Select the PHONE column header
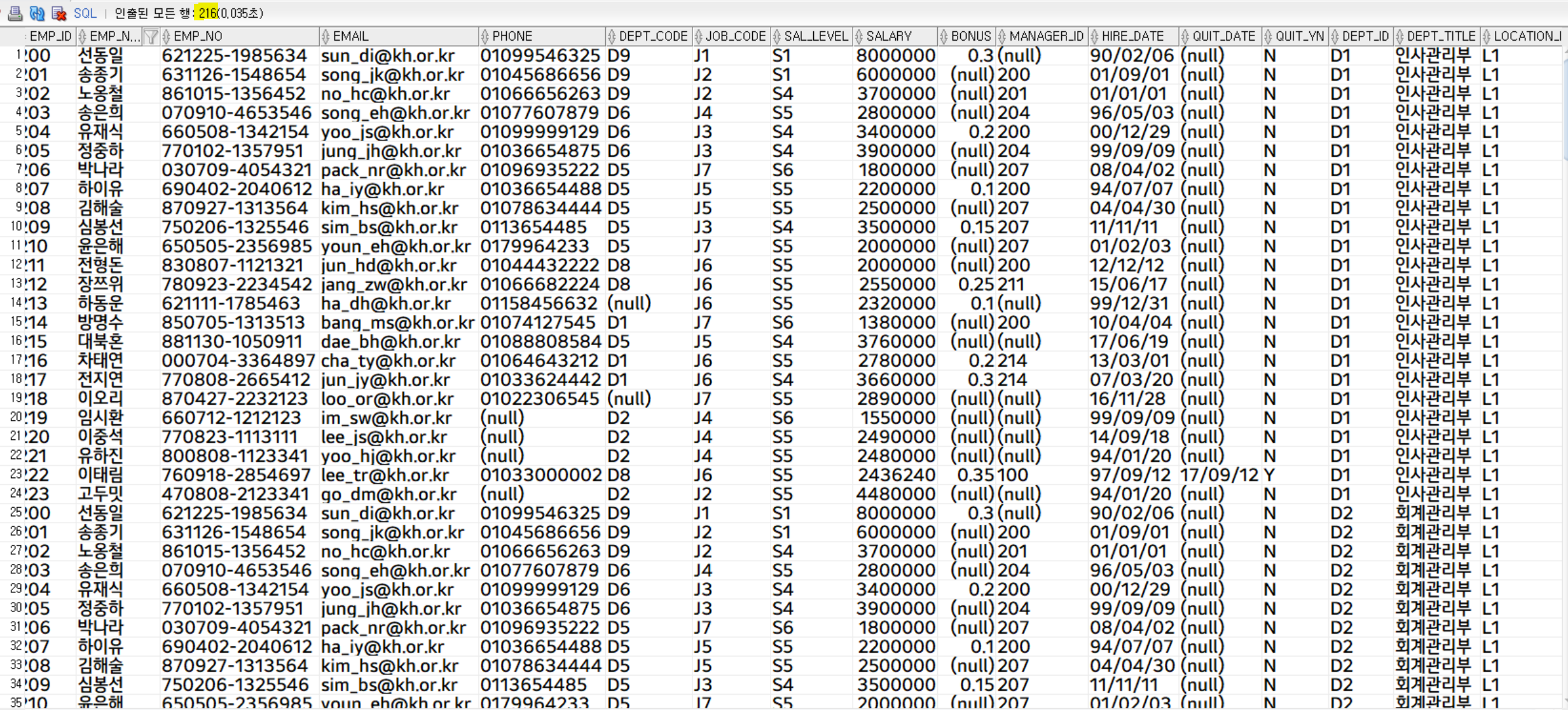Screen dimensions: 1568x710 [512, 36]
